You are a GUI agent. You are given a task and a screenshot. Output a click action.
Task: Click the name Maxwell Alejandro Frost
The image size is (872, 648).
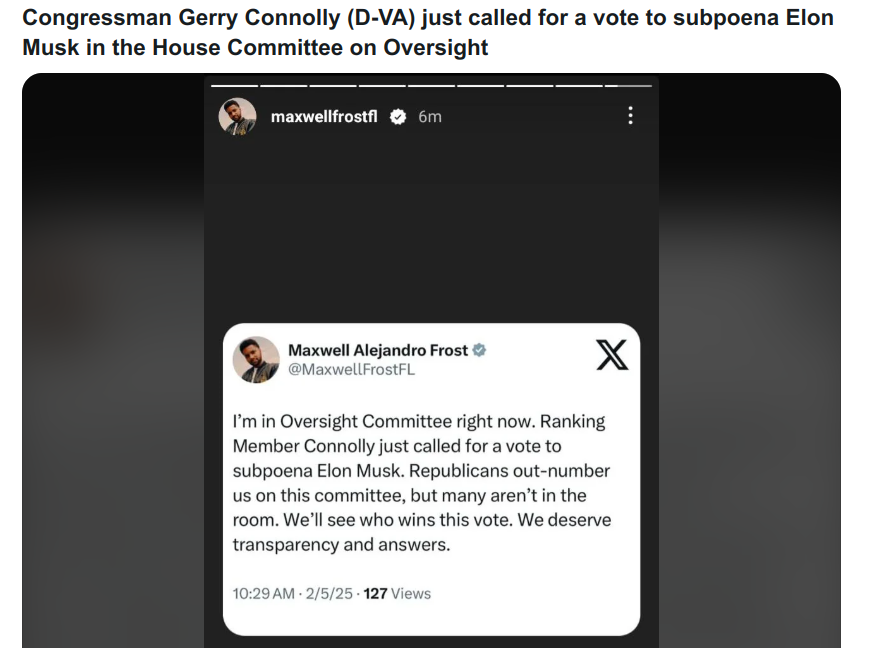pos(378,350)
